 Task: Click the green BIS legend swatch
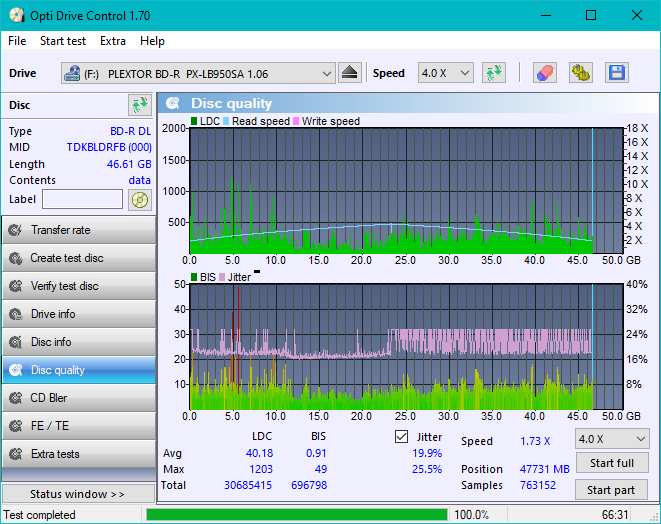pyautogui.click(x=194, y=277)
